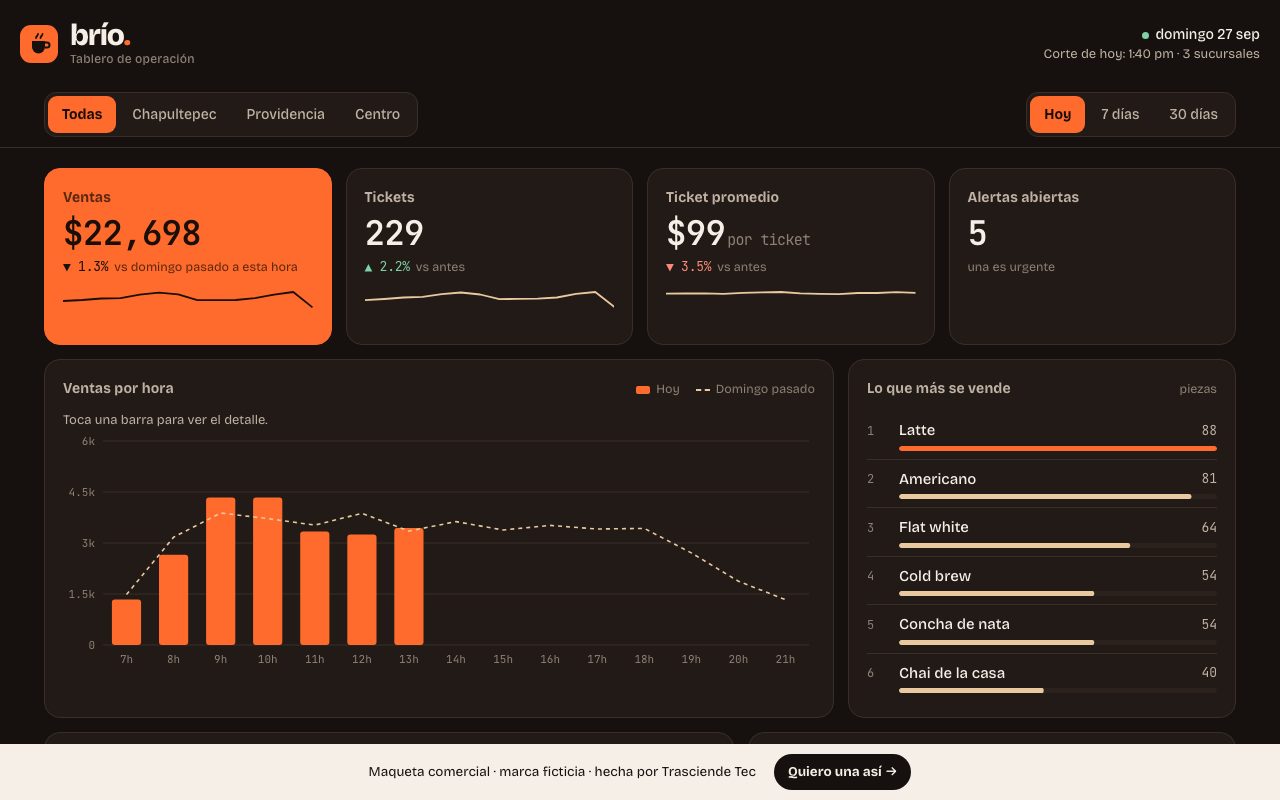
Task: Click the 'Lo que más se vende' heading
Action: tap(939, 388)
